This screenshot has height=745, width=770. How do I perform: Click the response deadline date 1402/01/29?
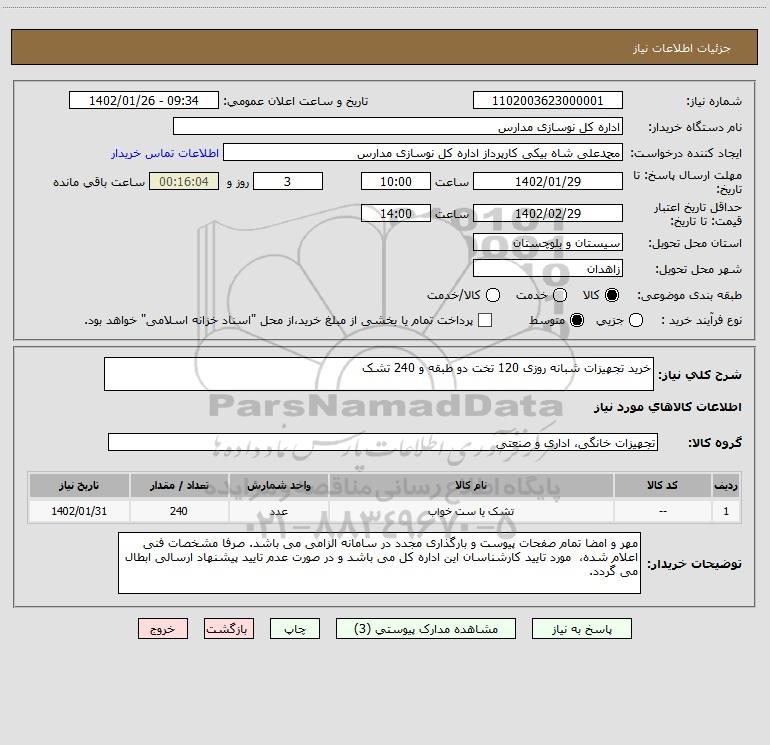548,181
